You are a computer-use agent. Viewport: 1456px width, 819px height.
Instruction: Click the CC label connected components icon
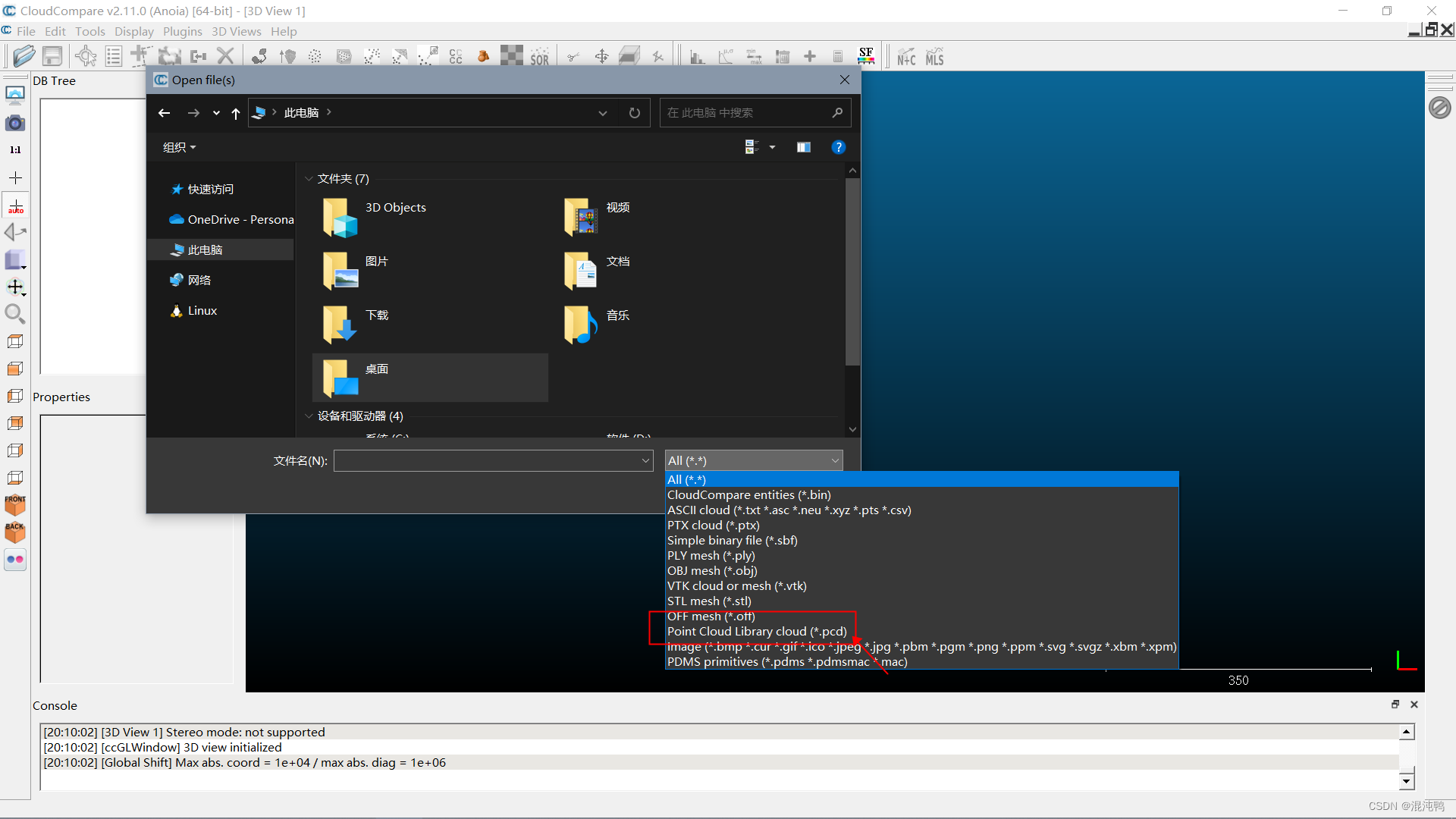click(x=456, y=57)
